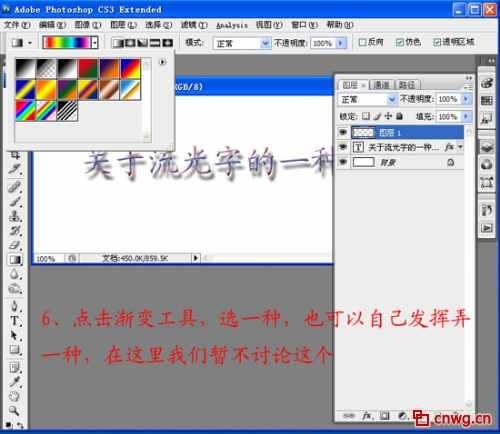Screen dimensions: 500x434
Task: Open gradient picker flyout menu arrow
Action: coord(162,62)
